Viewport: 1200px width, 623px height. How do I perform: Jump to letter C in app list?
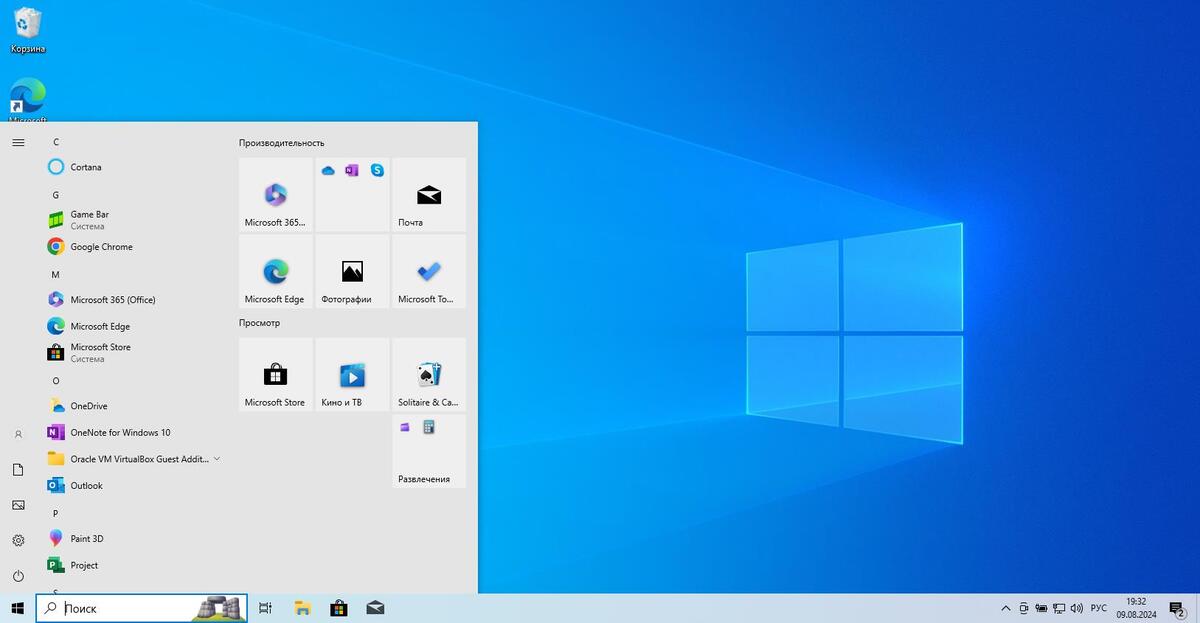(x=56, y=142)
